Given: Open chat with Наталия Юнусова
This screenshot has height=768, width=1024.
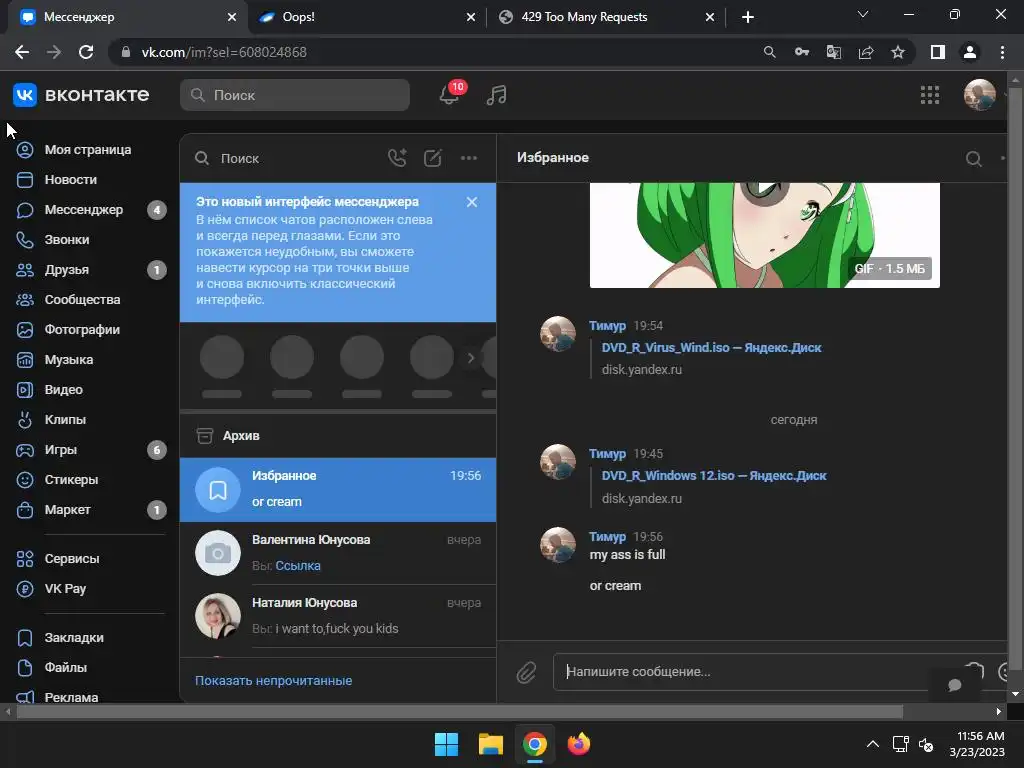Looking at the screenshot, I should click(338, 616).
